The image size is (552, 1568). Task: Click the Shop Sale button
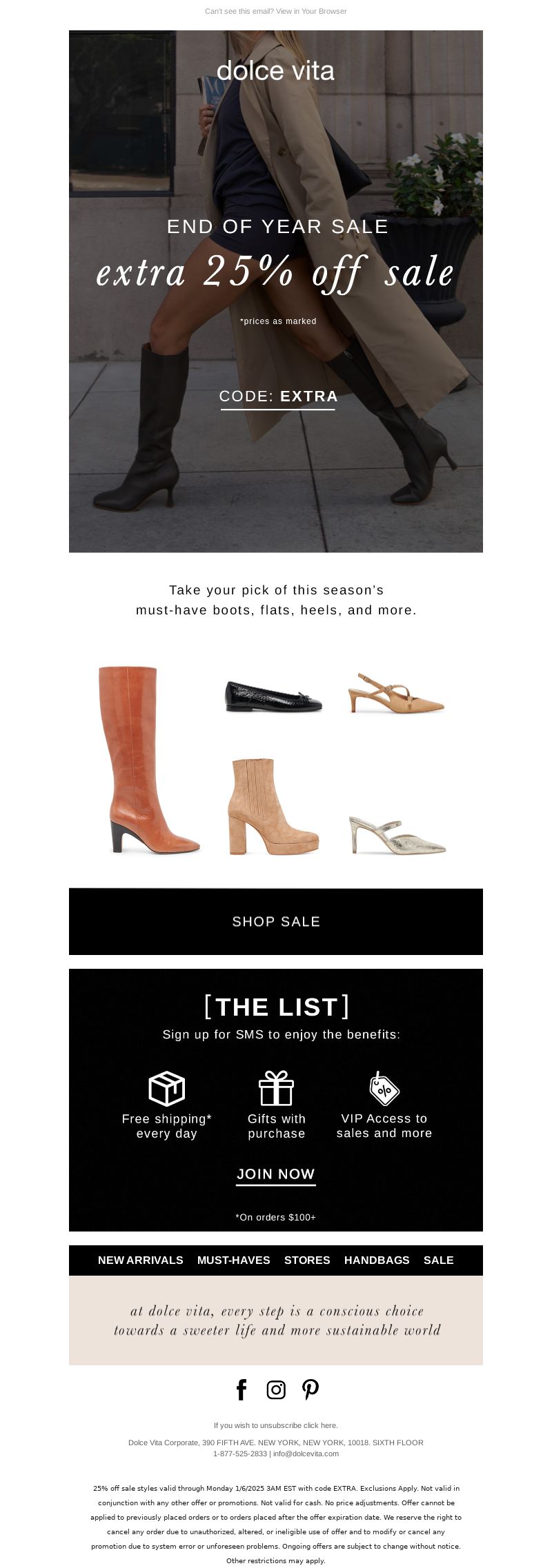point(276,921)
